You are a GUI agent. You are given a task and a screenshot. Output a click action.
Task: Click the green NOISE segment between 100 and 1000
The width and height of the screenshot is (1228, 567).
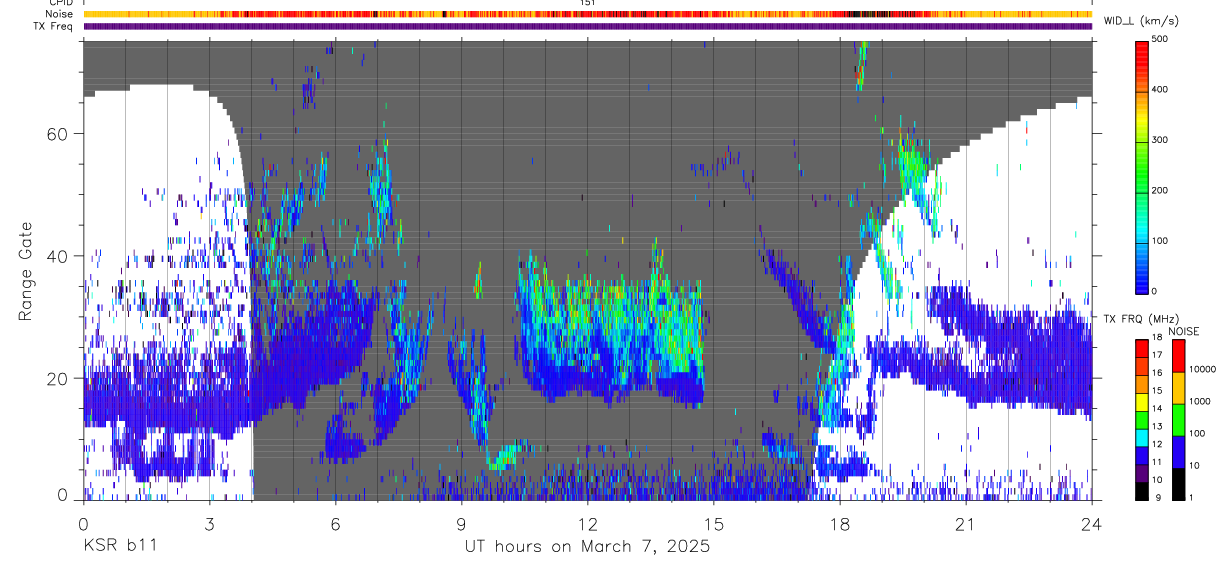click(x=1178, y=418)
